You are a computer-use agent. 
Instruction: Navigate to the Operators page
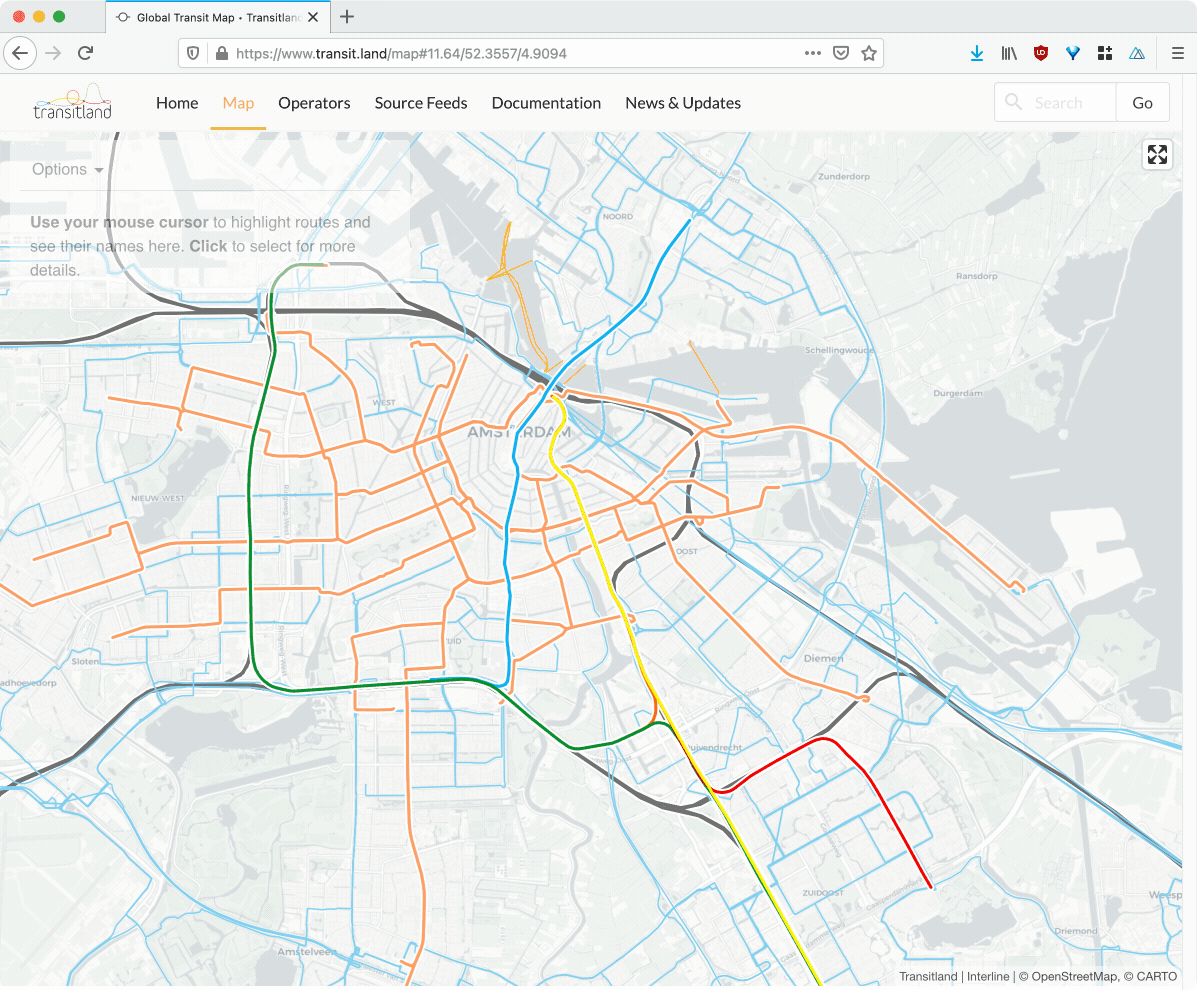[x=314, y=103]
